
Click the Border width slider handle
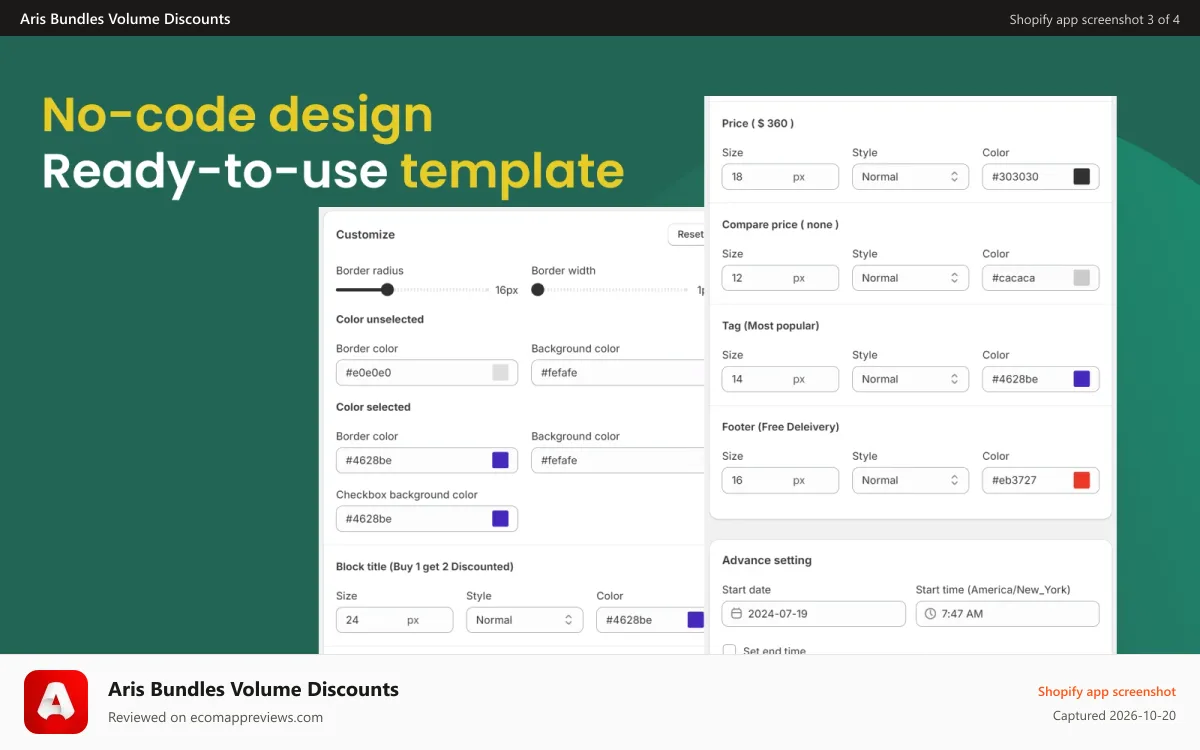[x=538, y=290]
